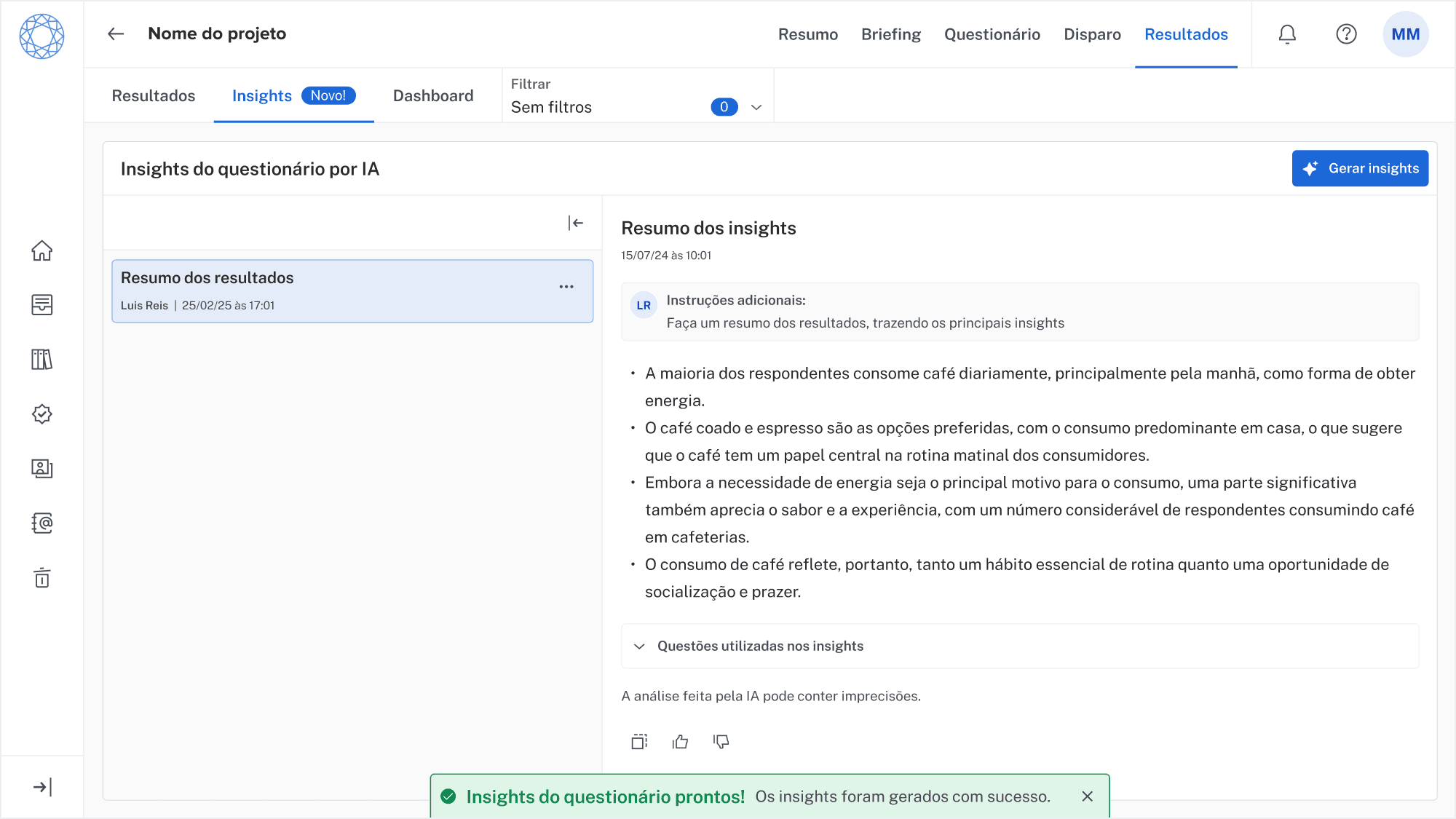Click the 'Gerar insights' button
The height and width of the screenshot is (819, 1456).
1360,168
